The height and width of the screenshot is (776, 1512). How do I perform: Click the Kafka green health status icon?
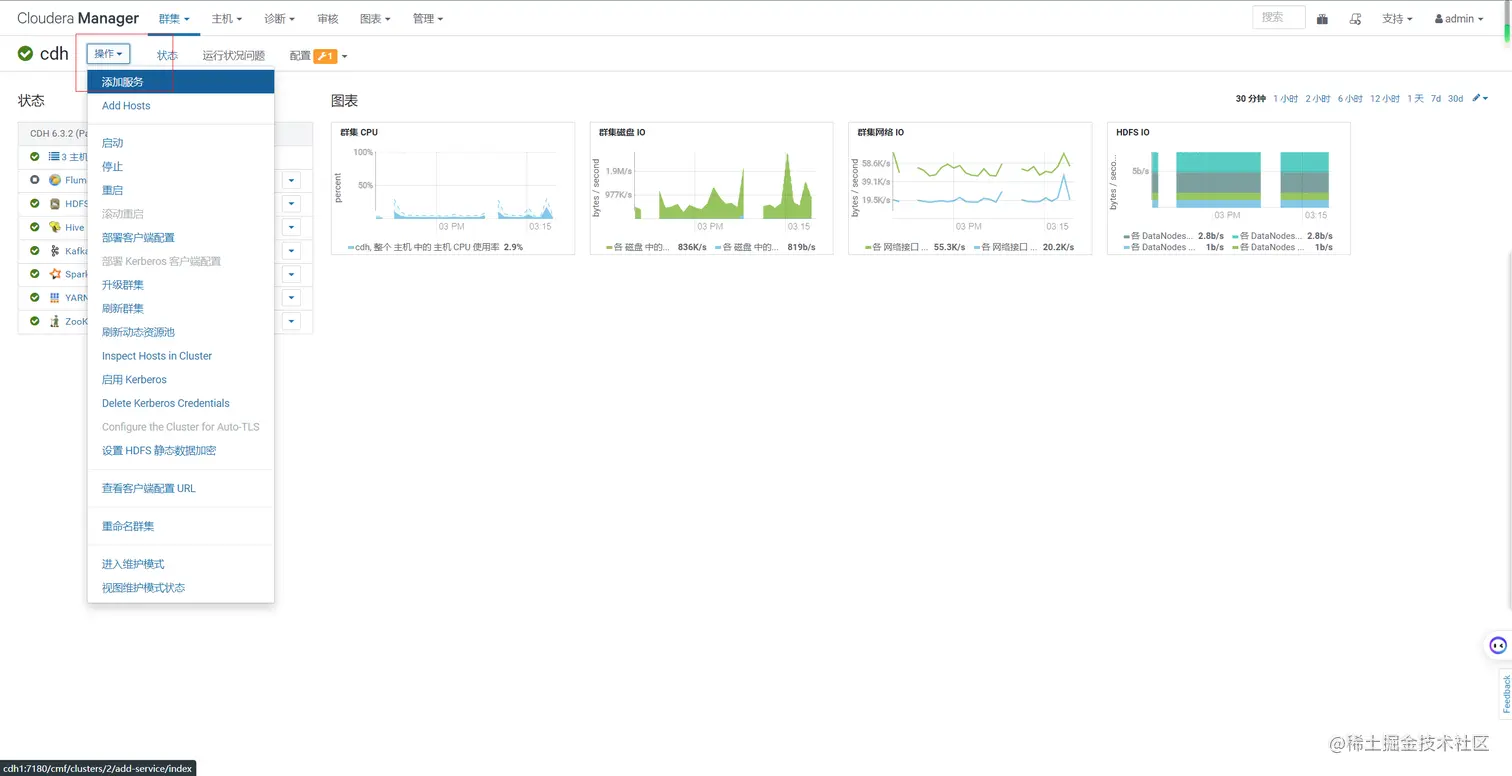(35, 251)
